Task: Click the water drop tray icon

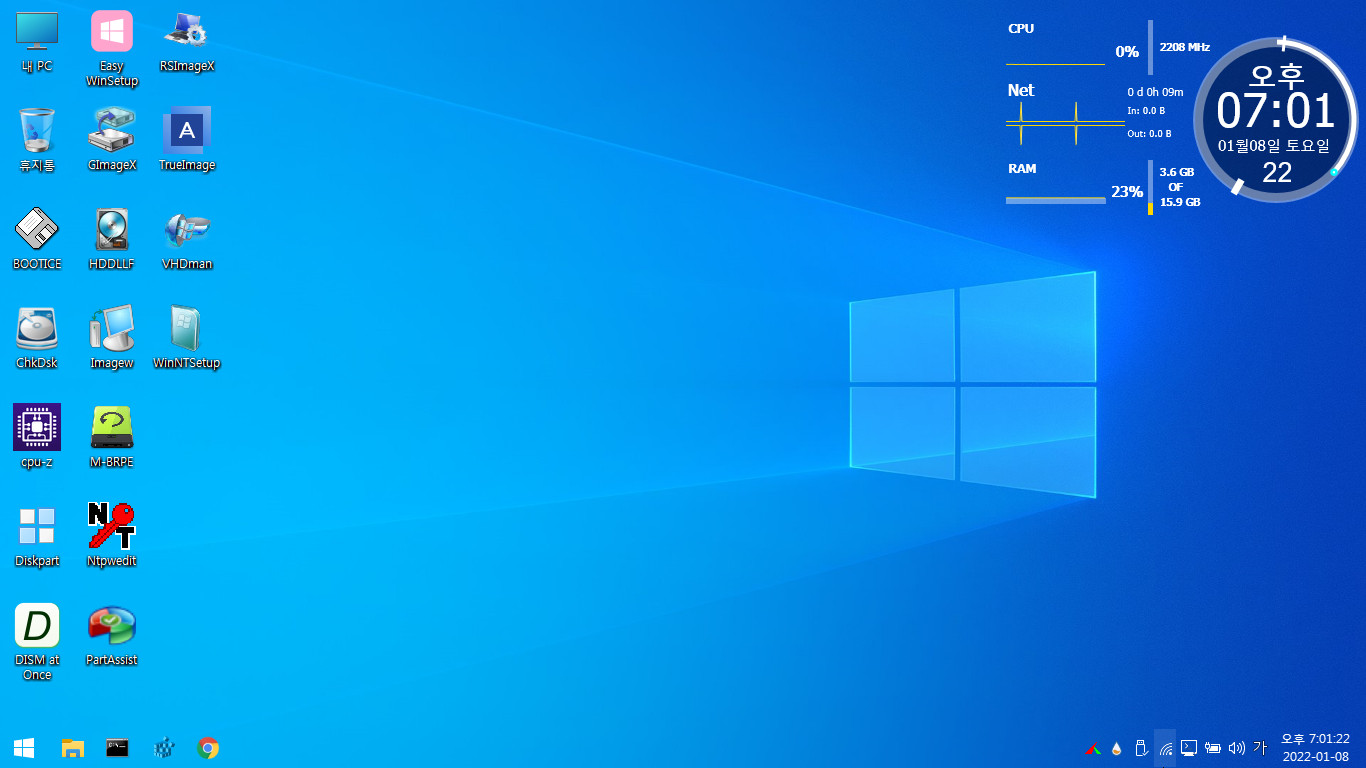Action: pyautogui.click(x=1117, y=748)
